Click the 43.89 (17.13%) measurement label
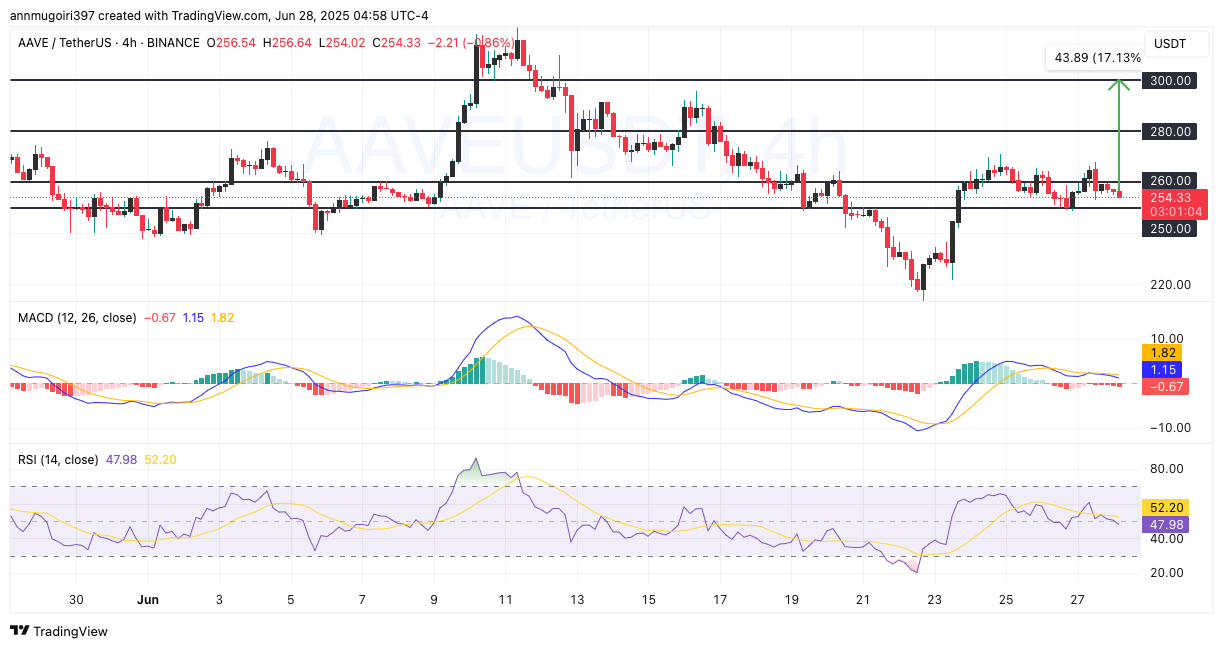Viewport: 1223px width, 648px height. 1095,58
